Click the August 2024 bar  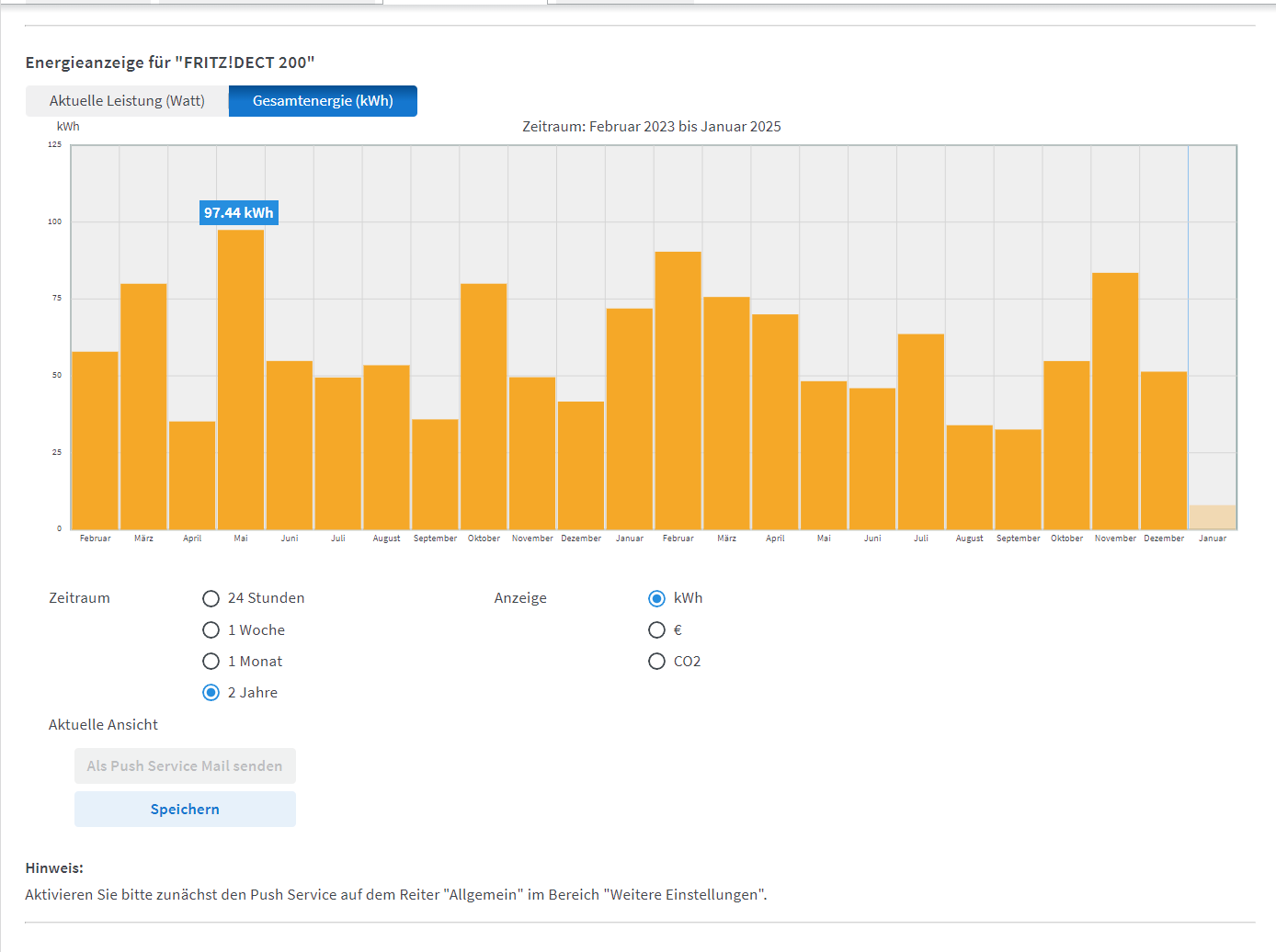(969, 477)
